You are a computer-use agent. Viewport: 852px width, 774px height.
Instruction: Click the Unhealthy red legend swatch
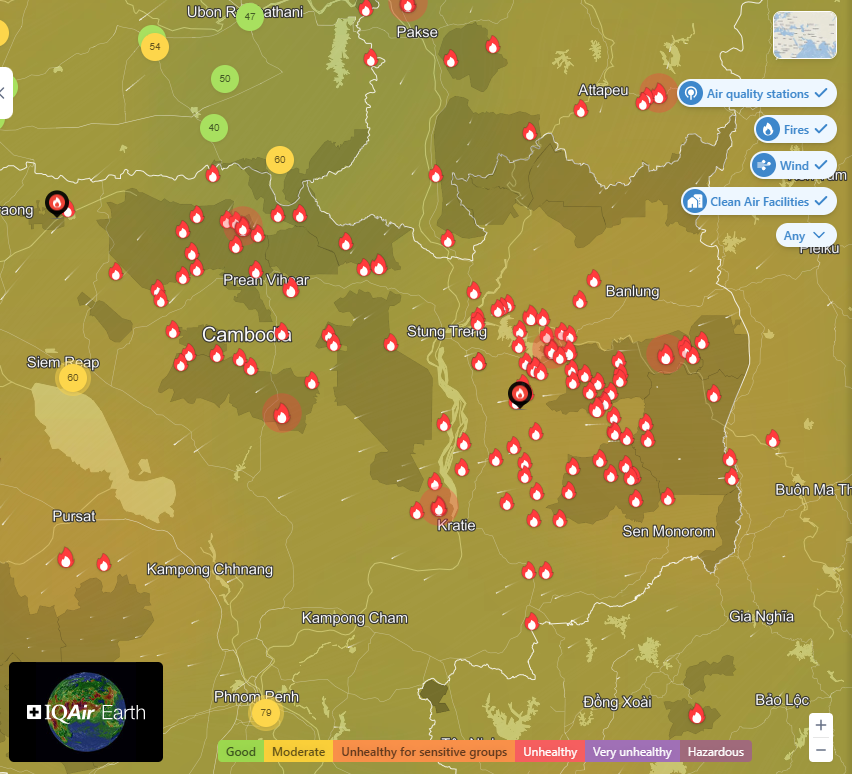550,751
